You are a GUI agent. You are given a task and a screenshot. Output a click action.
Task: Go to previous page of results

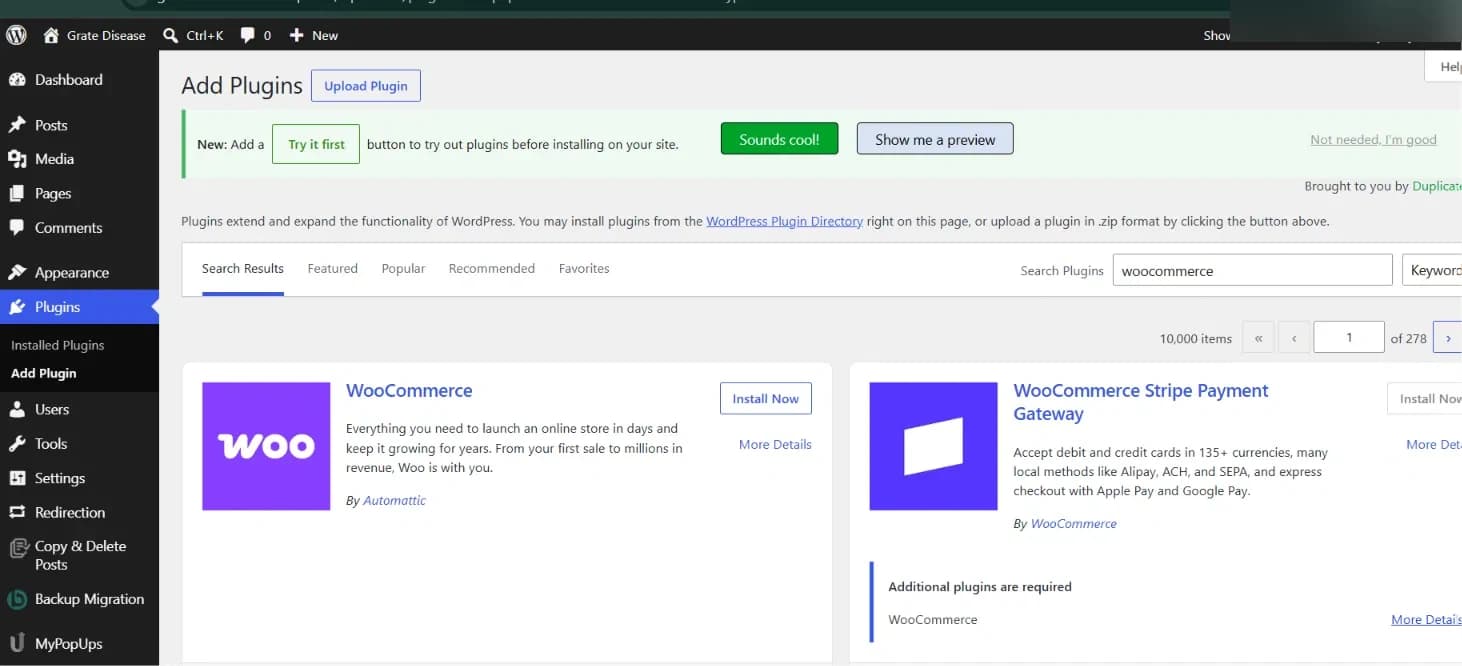(1294, 338)
